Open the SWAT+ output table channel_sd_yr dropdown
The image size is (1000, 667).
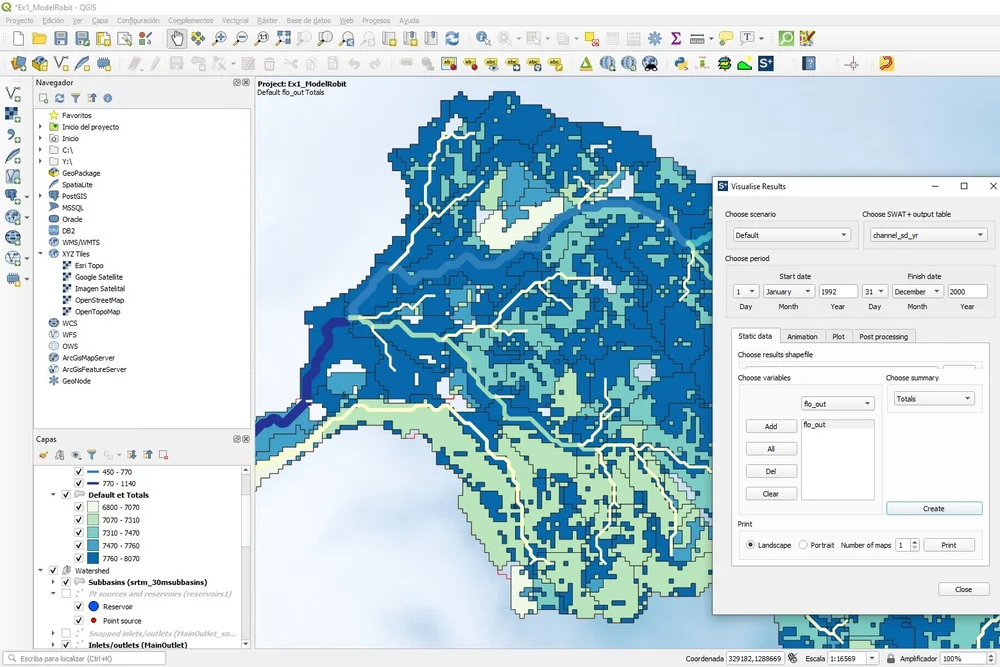point(928,235)
